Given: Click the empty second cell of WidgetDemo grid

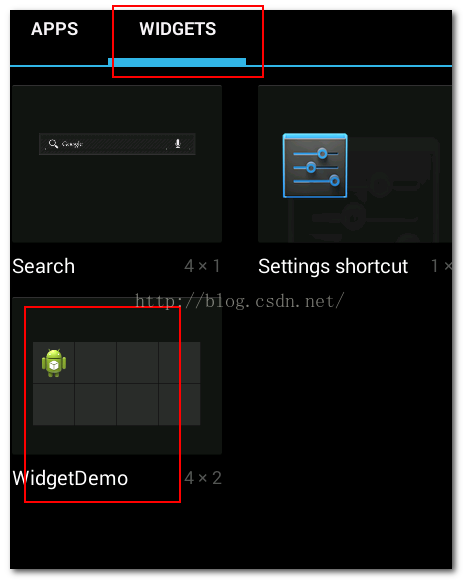Looking at the screenshot, I should (96, 362).
